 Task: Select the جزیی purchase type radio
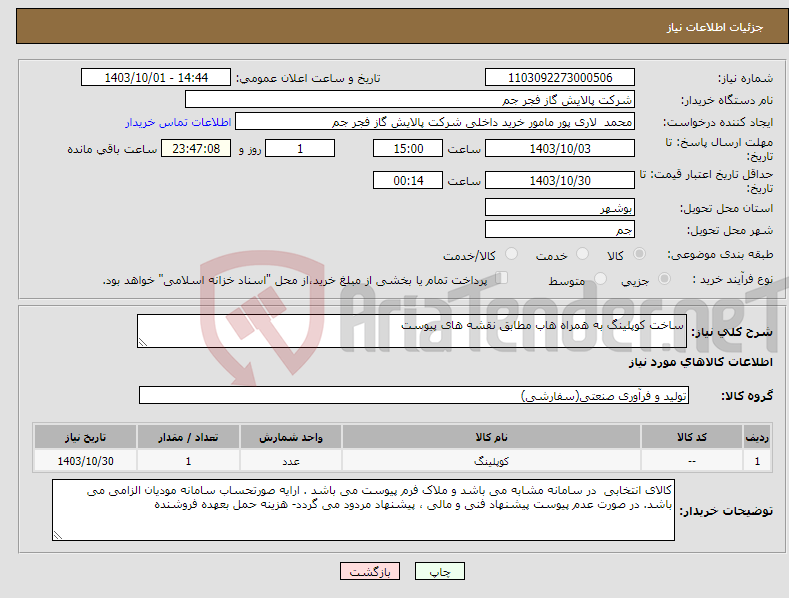click(664, 278)
